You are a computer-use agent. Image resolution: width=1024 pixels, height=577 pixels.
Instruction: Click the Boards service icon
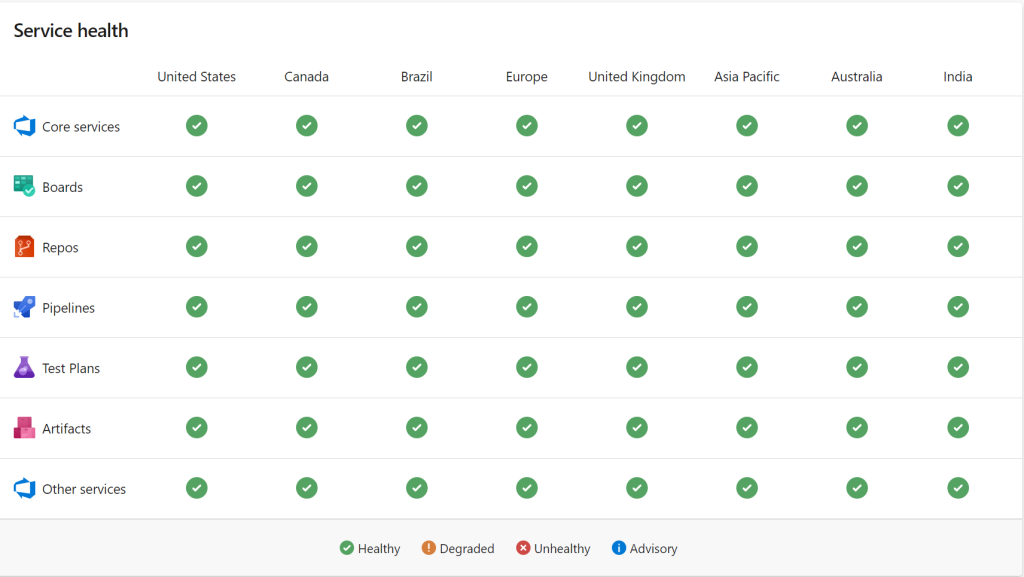pyautogui.click(x=23, y=186)
